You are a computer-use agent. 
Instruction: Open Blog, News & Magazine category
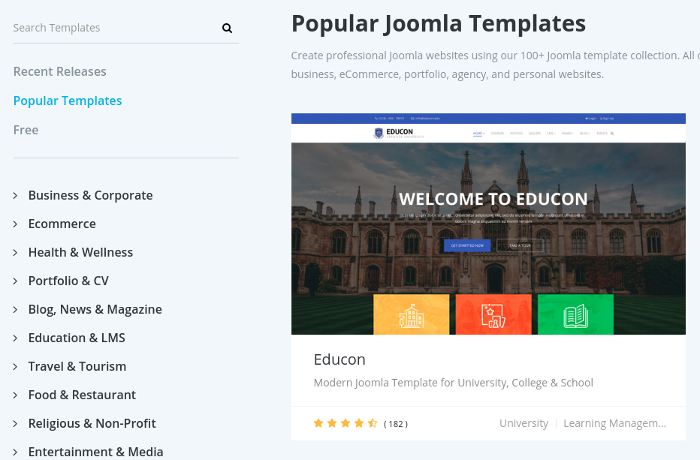(x=95, y=309)
